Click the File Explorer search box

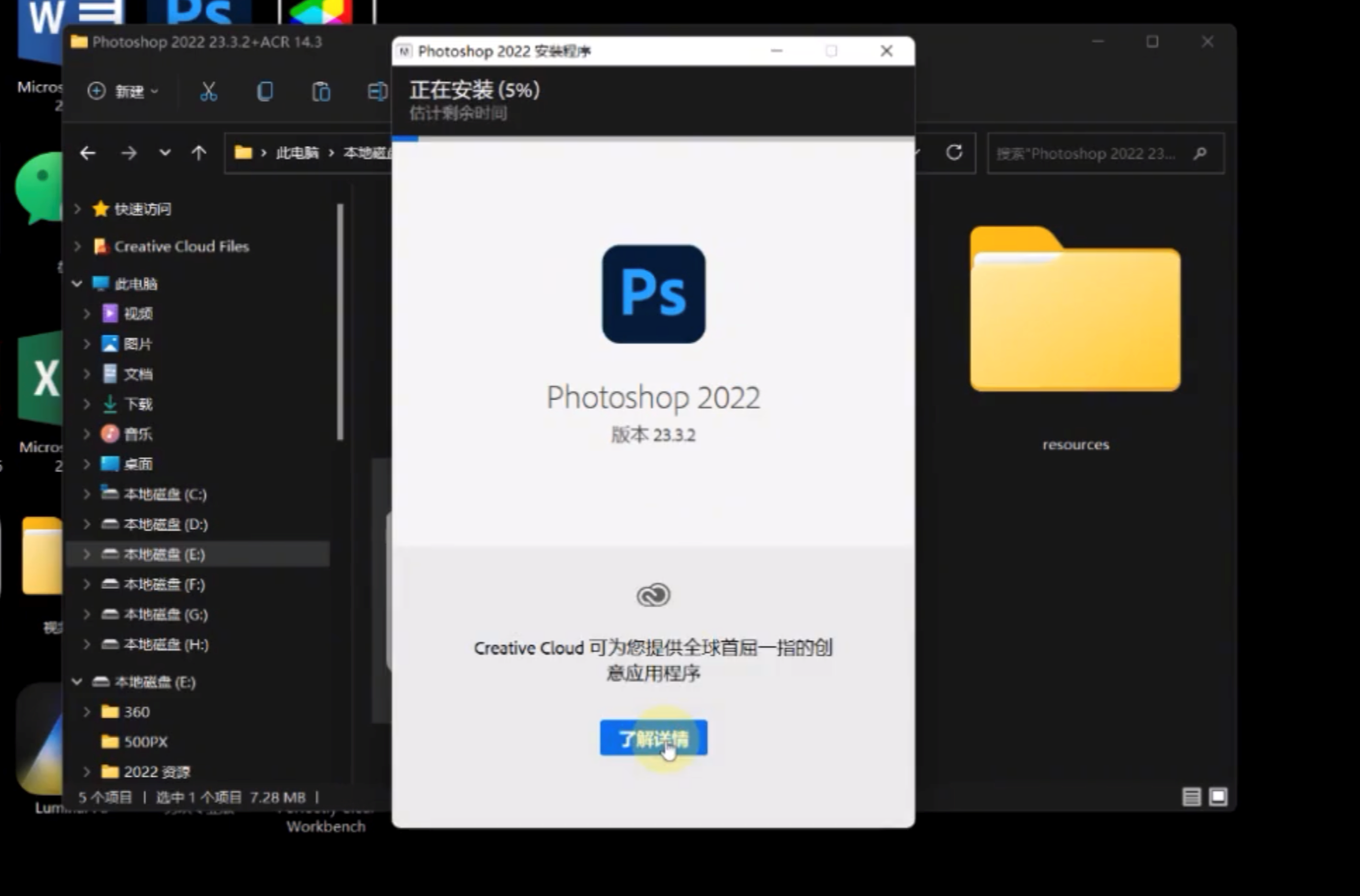coord(1105,153)
